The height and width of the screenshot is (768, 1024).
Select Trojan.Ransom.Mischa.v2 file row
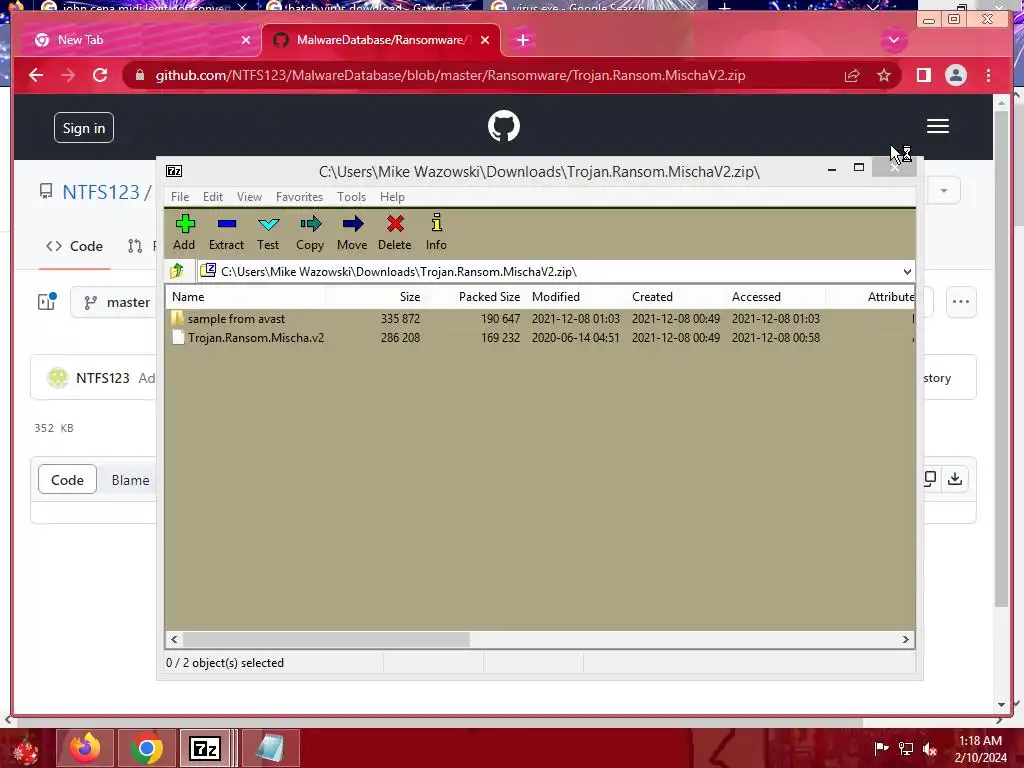540,338
